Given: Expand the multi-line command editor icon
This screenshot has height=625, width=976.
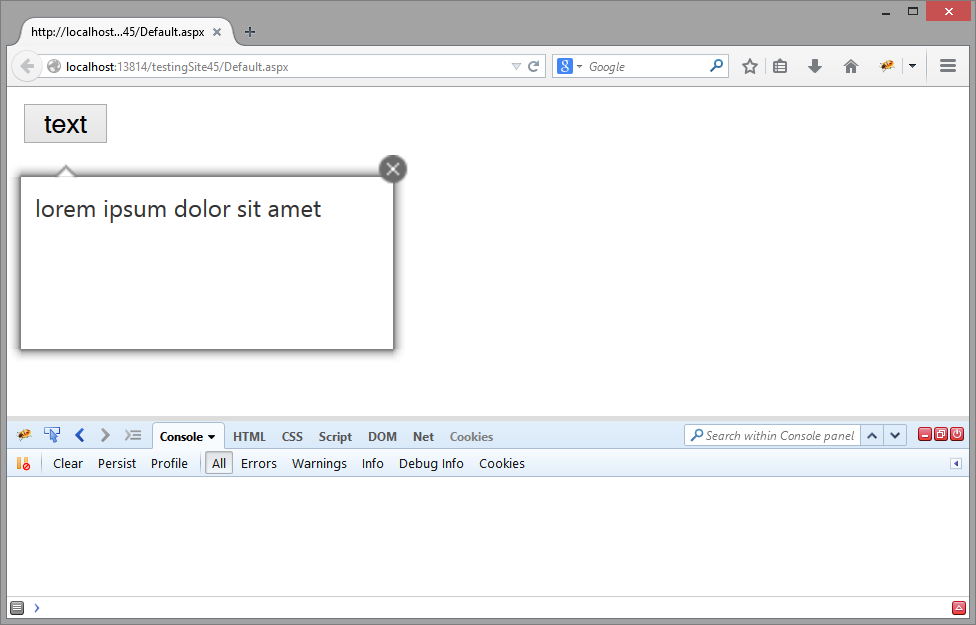Looking at the screenshot, I should [x=959, y=608].
